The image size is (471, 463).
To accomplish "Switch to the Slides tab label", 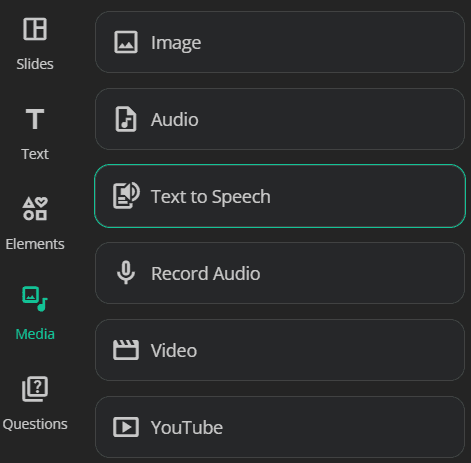I will [x=35, y=64].
